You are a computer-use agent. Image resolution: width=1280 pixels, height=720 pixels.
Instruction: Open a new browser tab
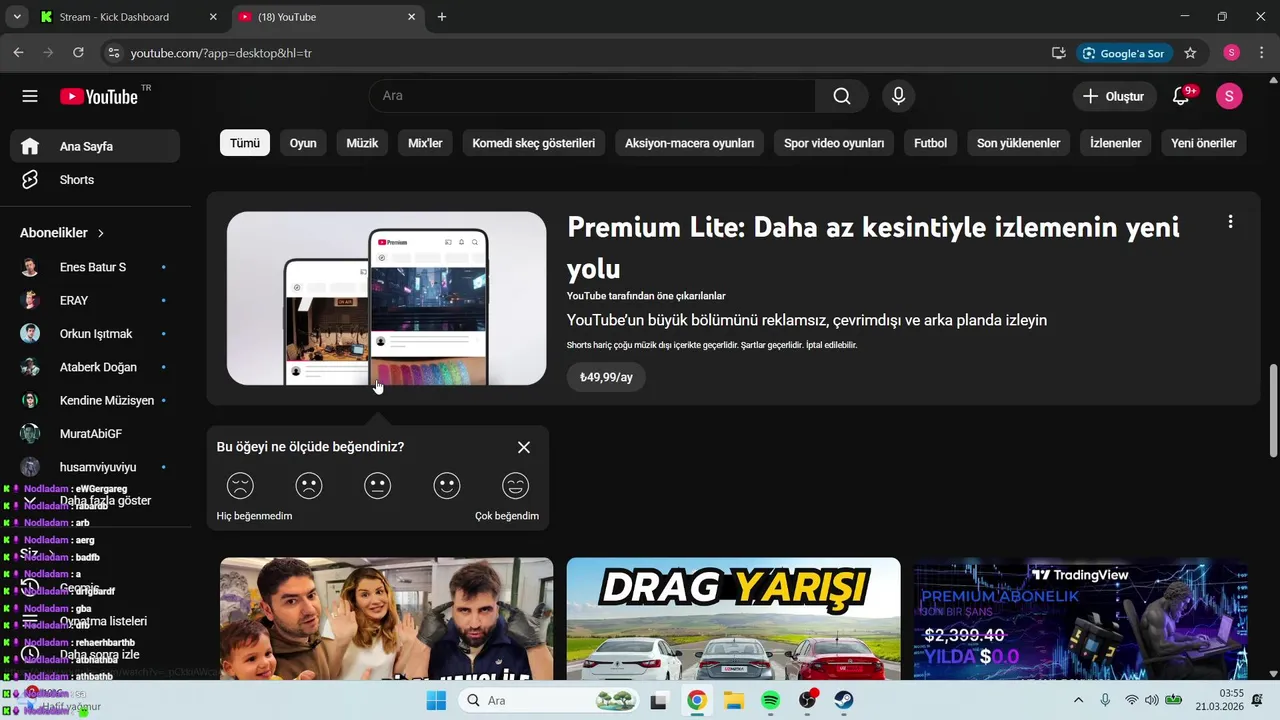click(442, 17)
